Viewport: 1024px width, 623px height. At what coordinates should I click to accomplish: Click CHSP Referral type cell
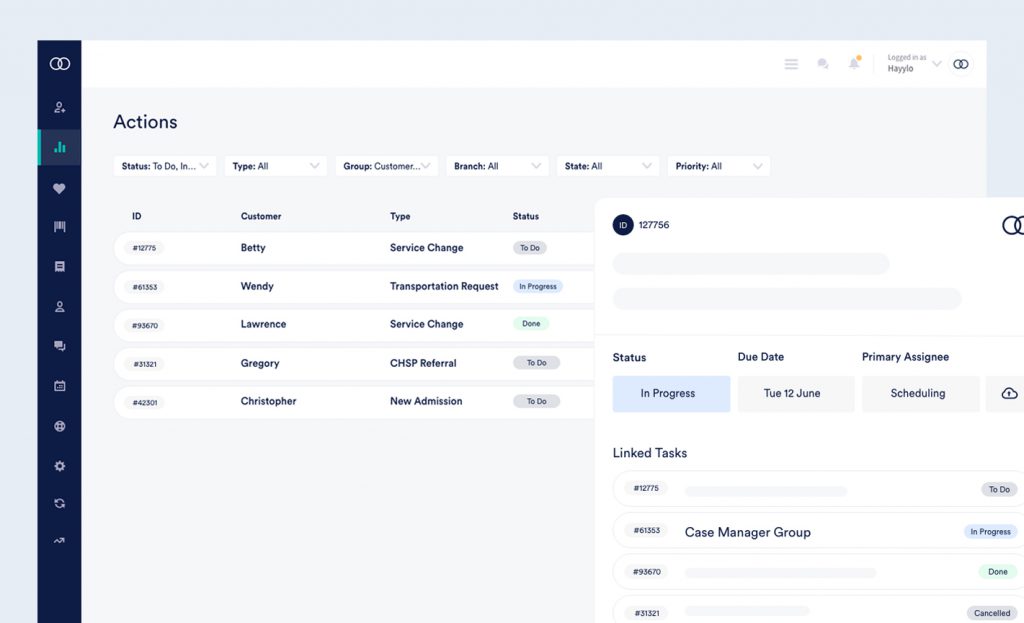tap(423, 363)
